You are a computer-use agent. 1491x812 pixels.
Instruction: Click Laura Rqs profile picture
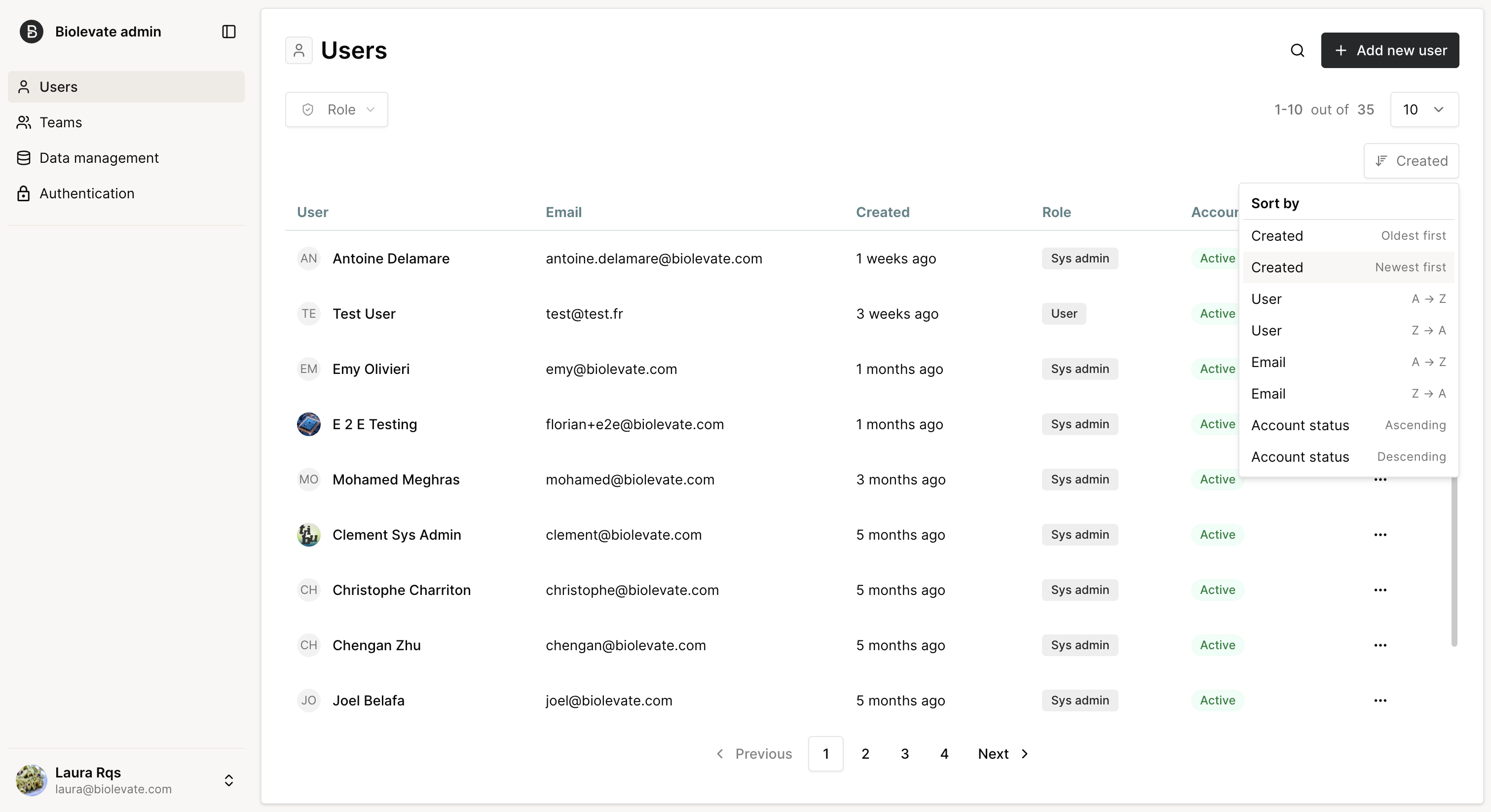pyautogui.click(x=31, y=780)
